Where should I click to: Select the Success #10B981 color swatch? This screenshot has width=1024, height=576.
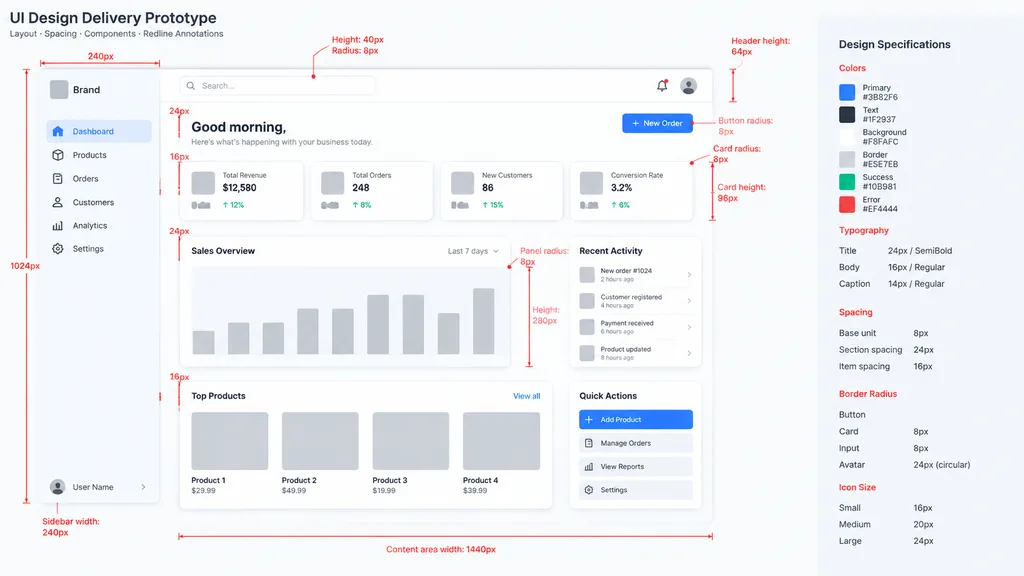coord(847,182)
